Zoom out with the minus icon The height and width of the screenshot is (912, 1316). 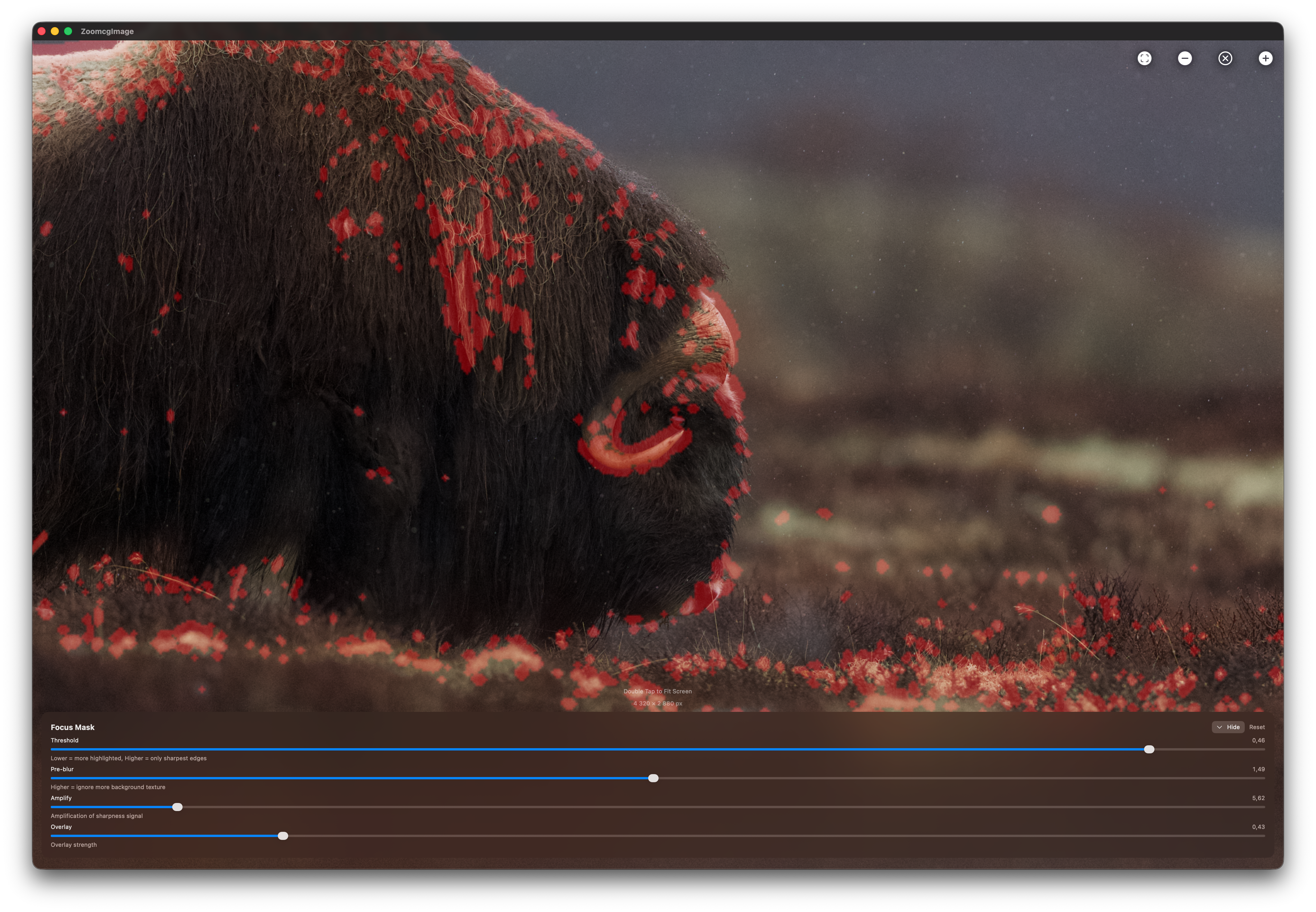1184,58
